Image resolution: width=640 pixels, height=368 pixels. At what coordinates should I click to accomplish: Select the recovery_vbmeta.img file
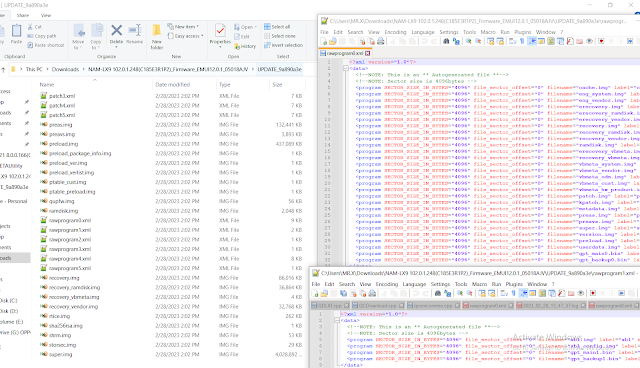tap(74, 297)
